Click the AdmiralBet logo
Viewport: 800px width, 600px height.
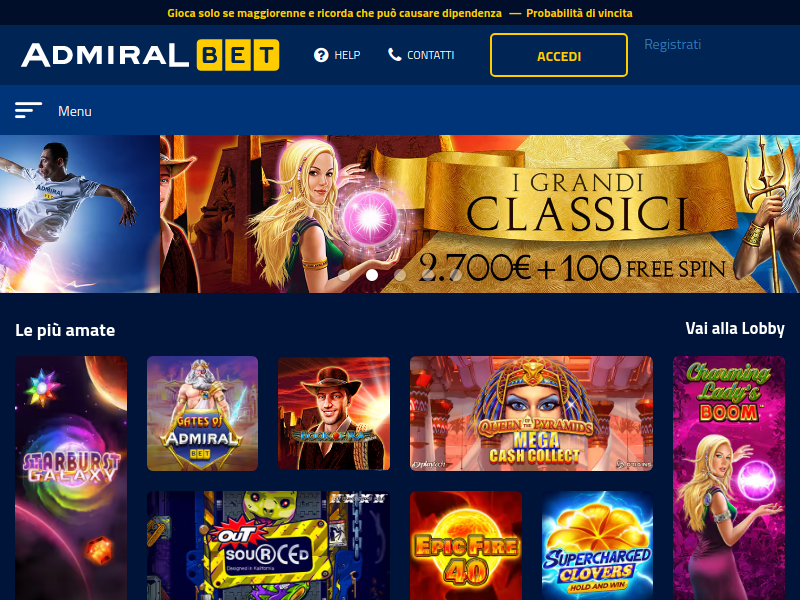coord(150,55)
